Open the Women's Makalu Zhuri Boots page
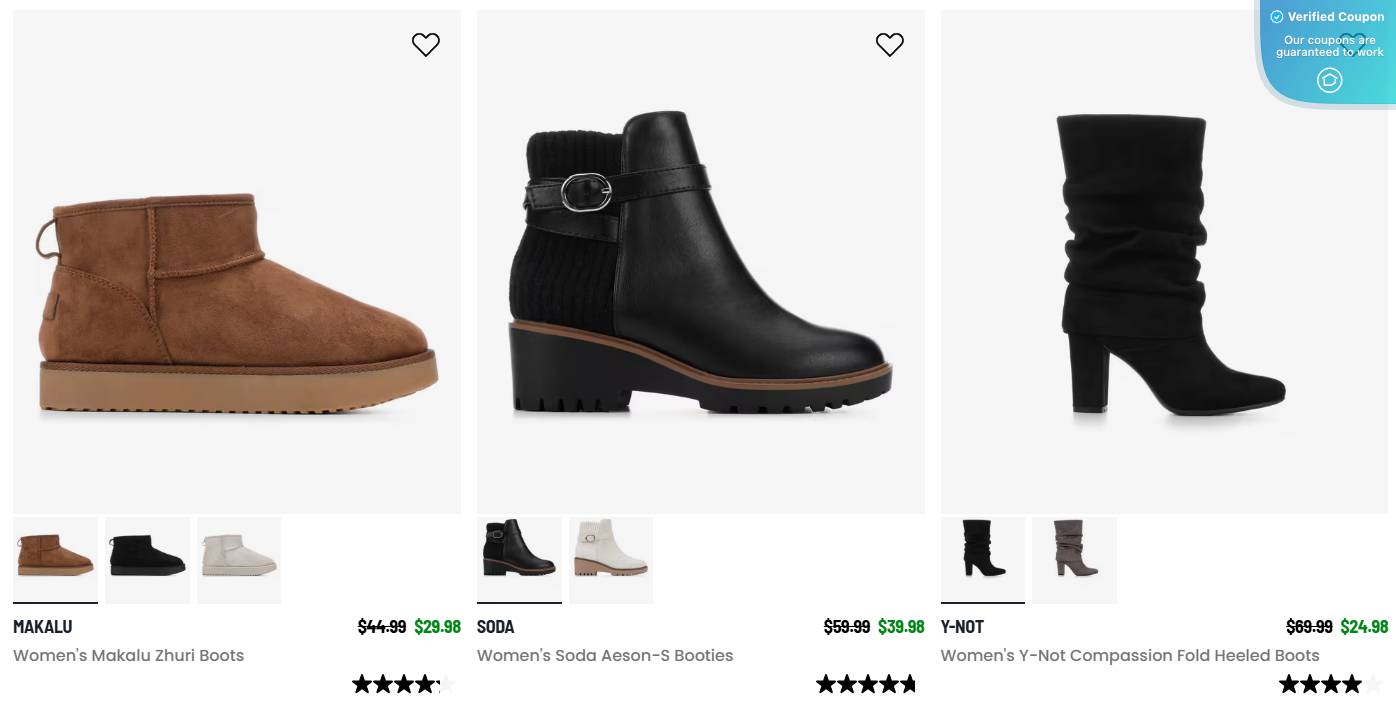 128,656
